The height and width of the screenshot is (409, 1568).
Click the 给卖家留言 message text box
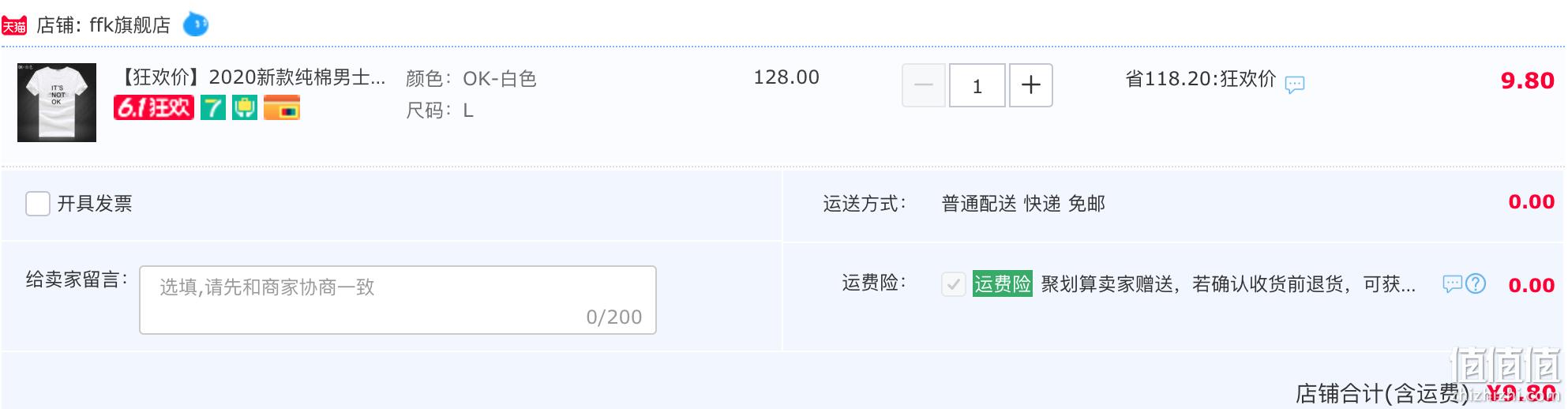click(398, 300)
